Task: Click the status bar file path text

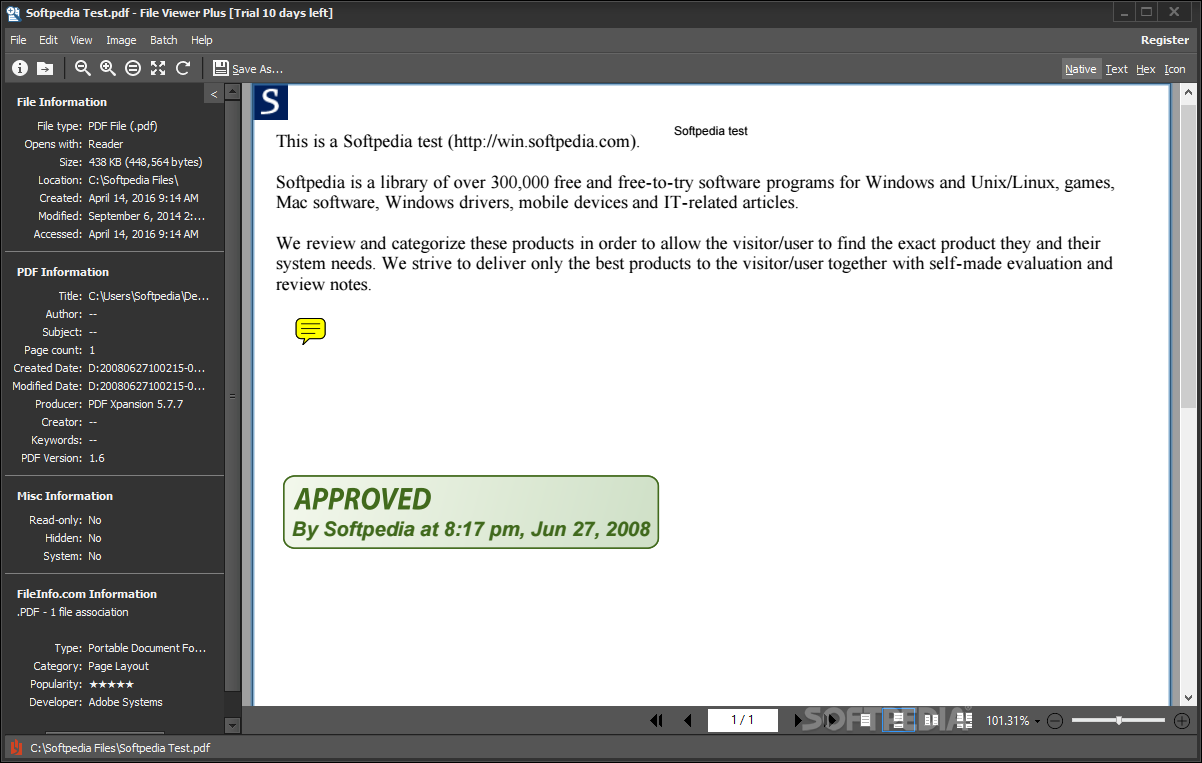Action: point(120,747)
